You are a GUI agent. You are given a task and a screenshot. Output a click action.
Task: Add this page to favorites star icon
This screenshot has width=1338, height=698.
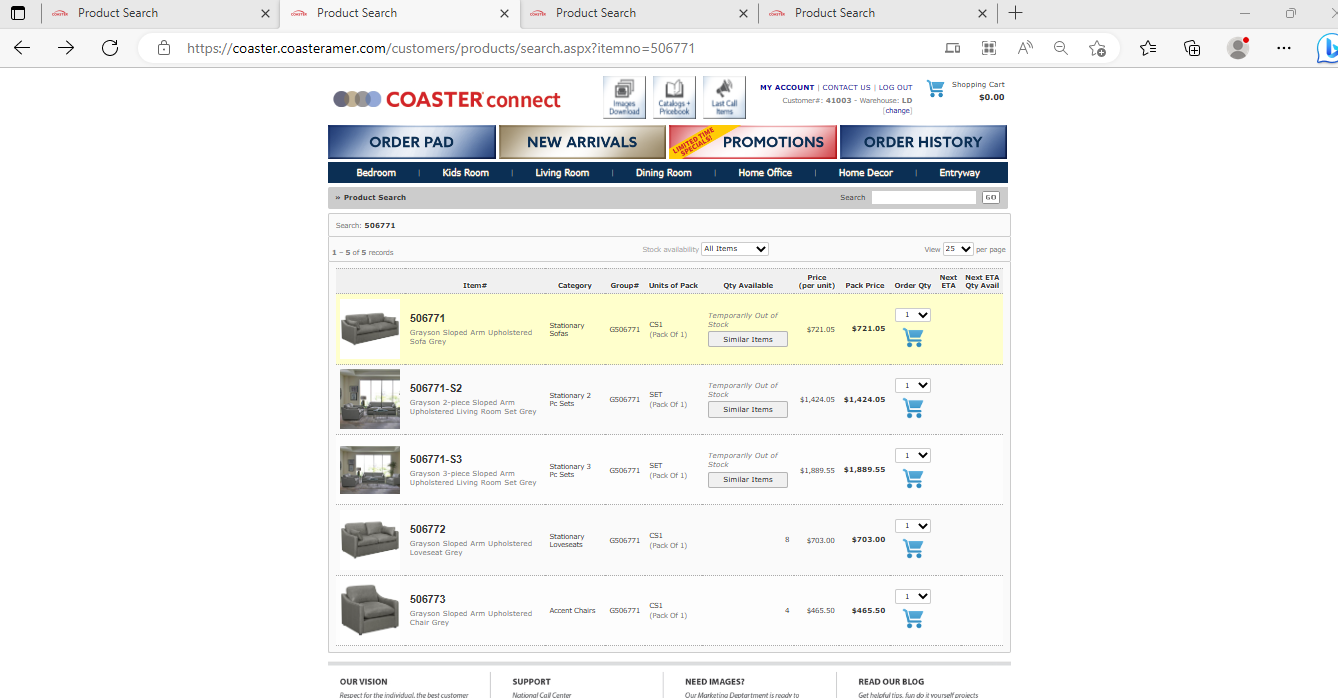tap(1097, 48)
